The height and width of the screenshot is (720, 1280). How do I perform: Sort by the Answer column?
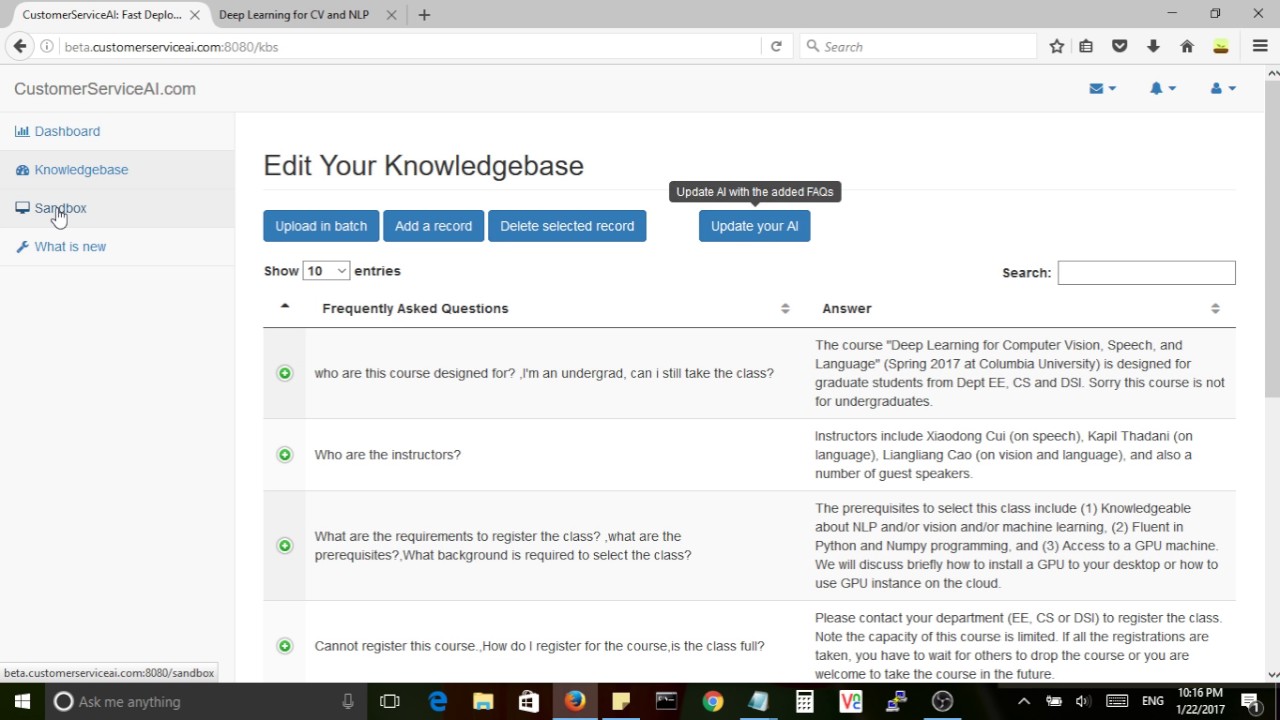tap(1021, 309)
